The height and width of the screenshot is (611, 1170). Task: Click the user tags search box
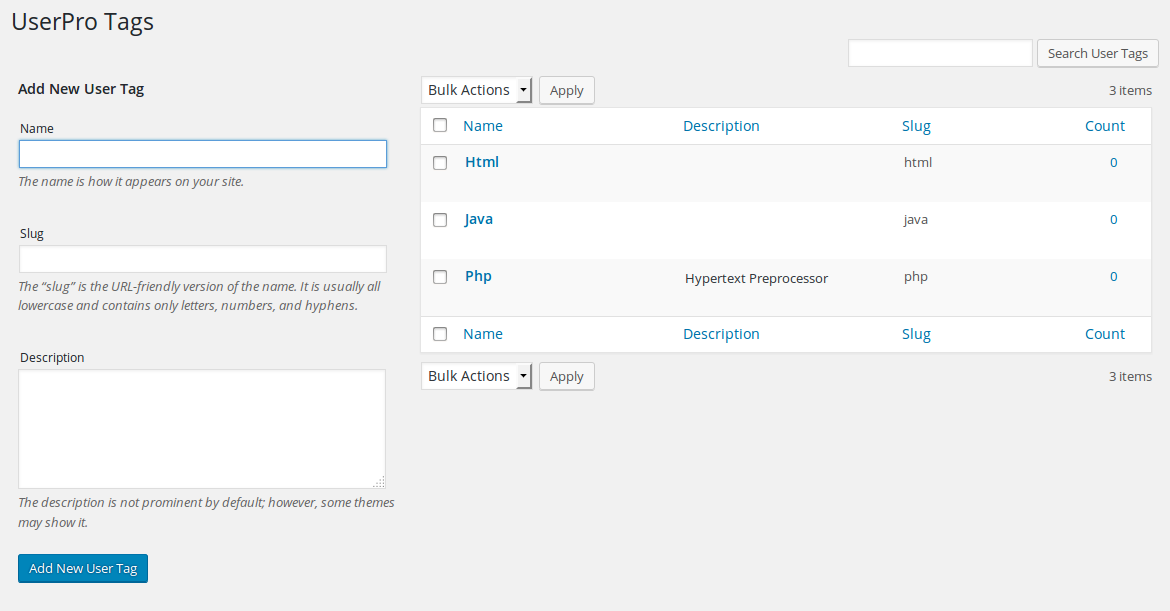click(x=940, y=54)
